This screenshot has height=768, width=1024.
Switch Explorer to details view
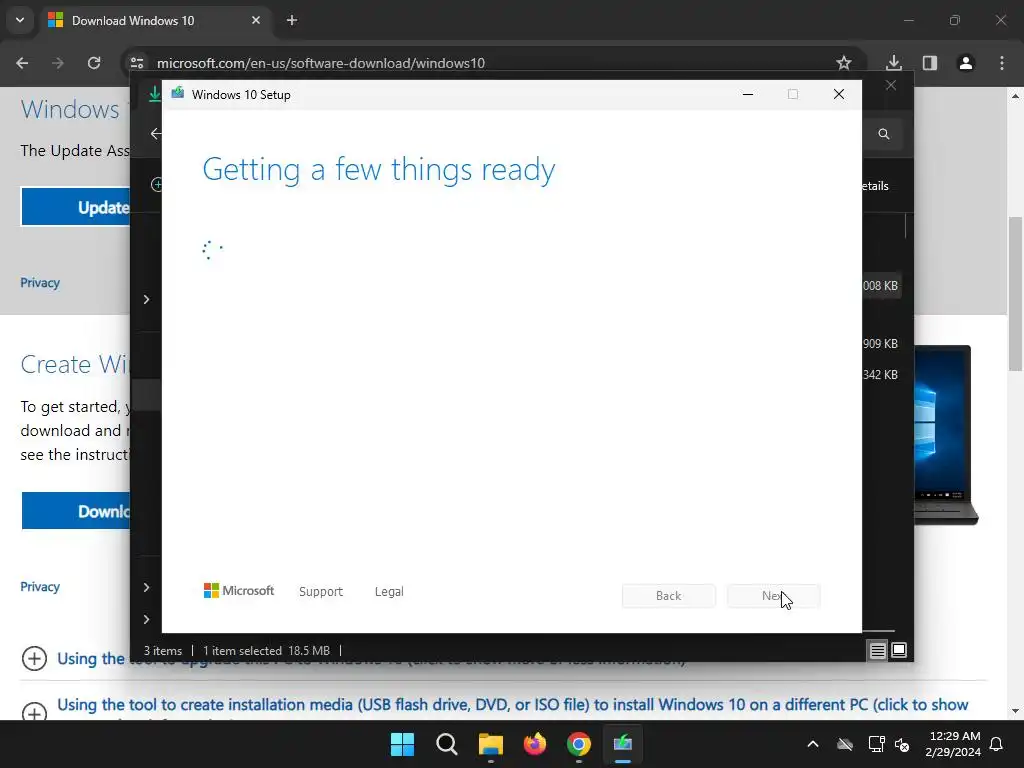[878, 650]
